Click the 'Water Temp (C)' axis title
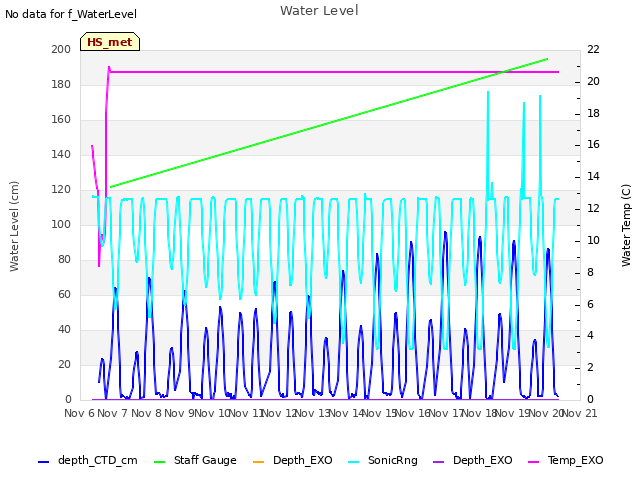Viewport: 640px width, 480px height. 626,225
